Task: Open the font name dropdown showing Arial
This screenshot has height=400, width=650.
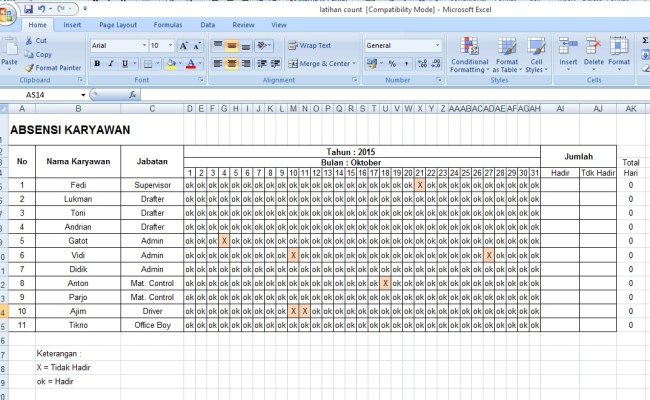Action: 144,45
